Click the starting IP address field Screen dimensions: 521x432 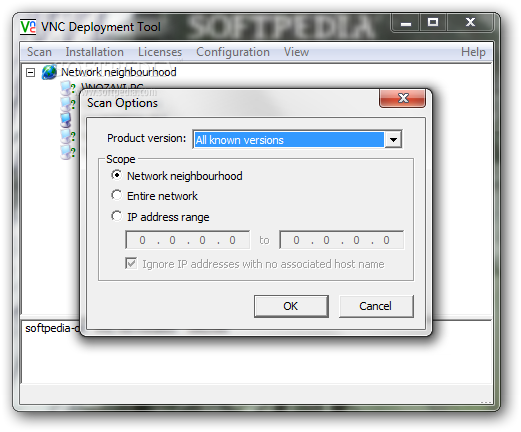188,240
